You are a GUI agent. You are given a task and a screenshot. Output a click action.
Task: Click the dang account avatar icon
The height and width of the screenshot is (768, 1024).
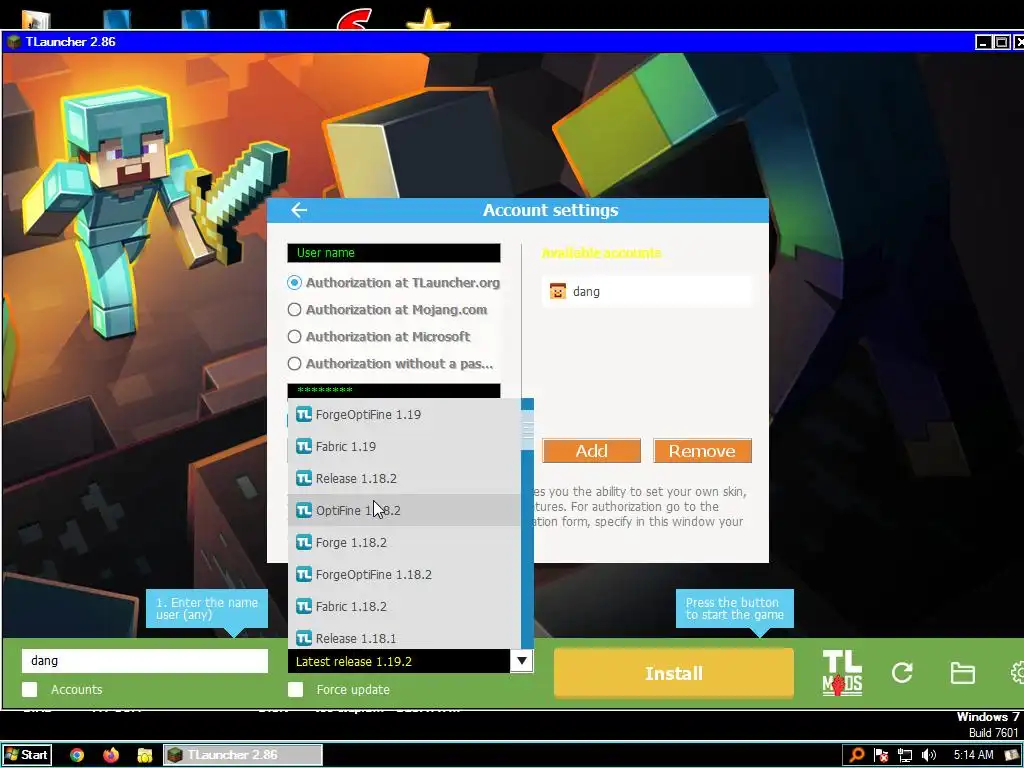click(558, 291)
